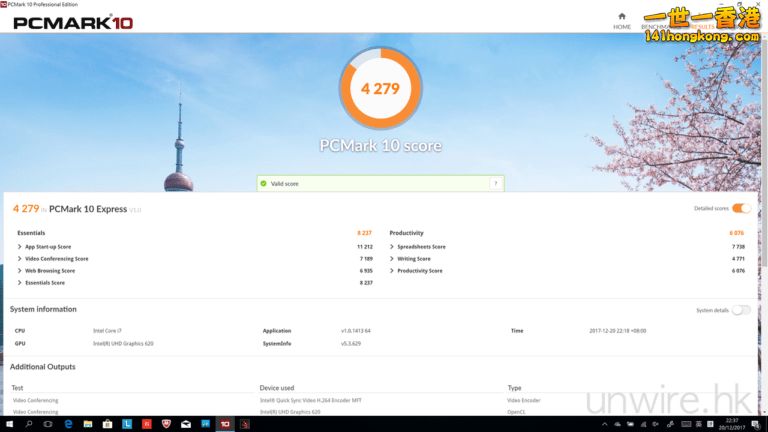Click the System information heading
The height and width of the screenshot is (432, 768).
(43, 309)
